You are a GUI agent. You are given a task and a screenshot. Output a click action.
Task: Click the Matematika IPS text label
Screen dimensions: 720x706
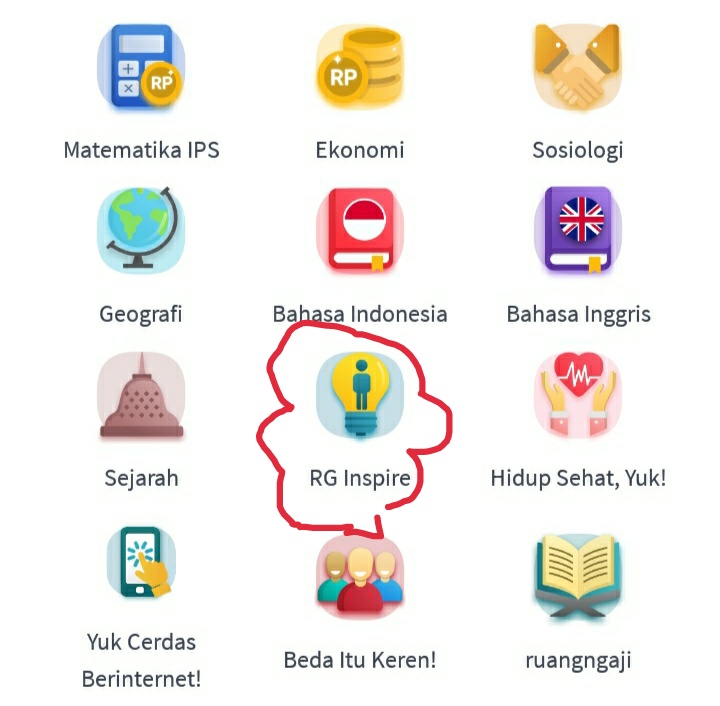141,150
